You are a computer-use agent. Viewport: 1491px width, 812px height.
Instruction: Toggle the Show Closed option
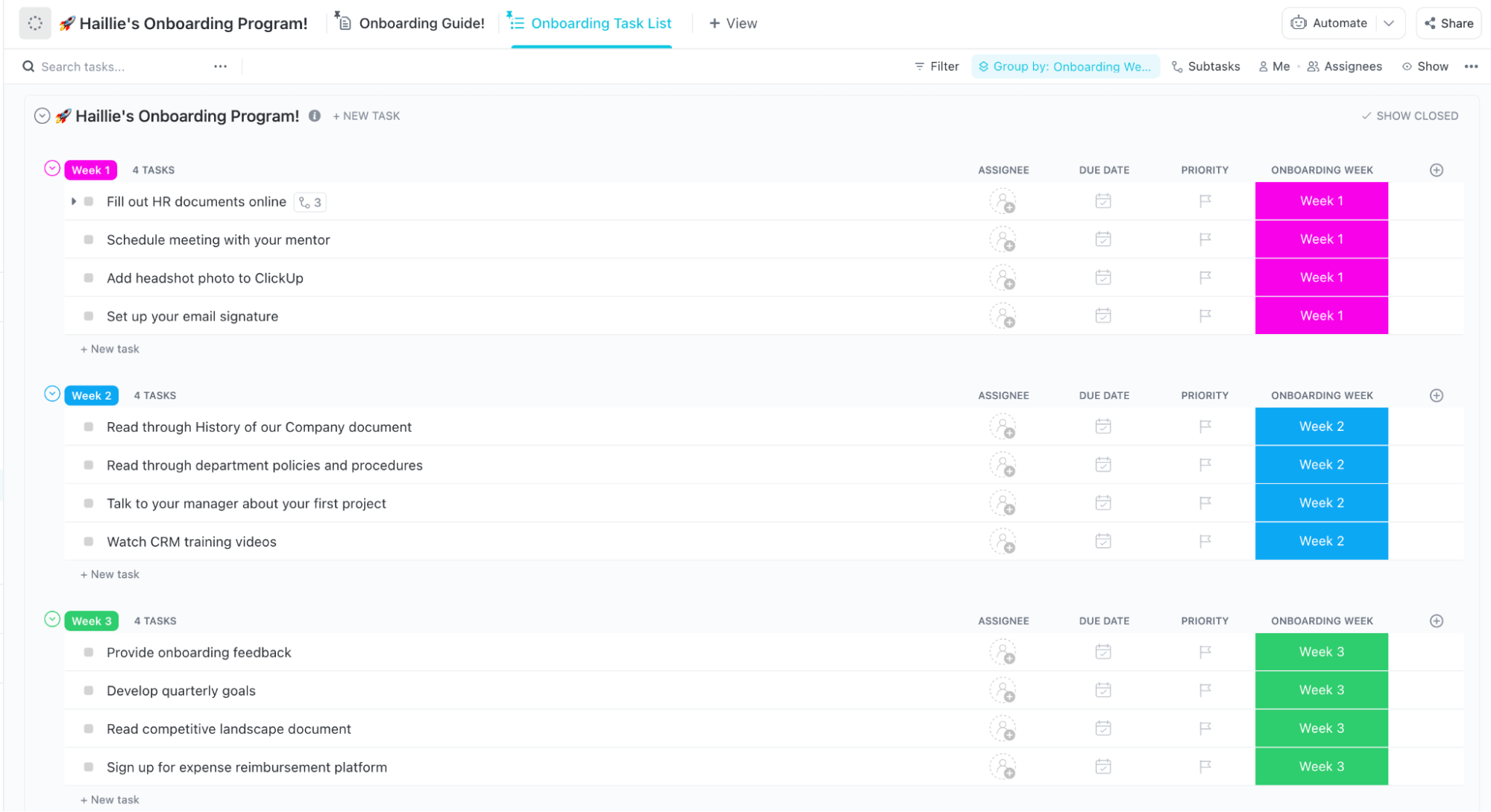click(1409, 116)
